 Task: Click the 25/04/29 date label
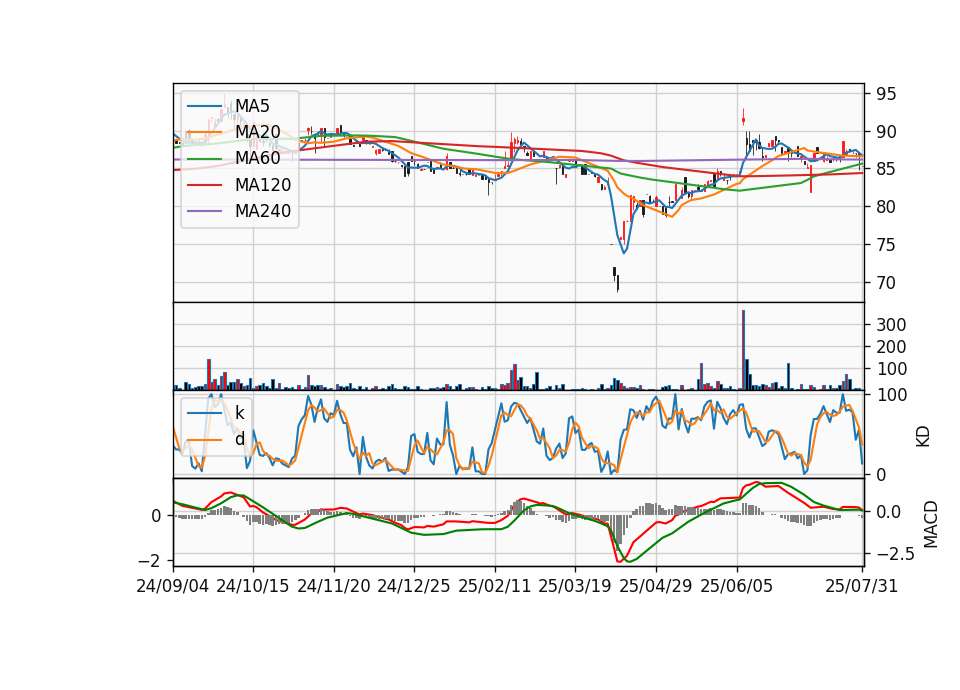pos(656,586)
